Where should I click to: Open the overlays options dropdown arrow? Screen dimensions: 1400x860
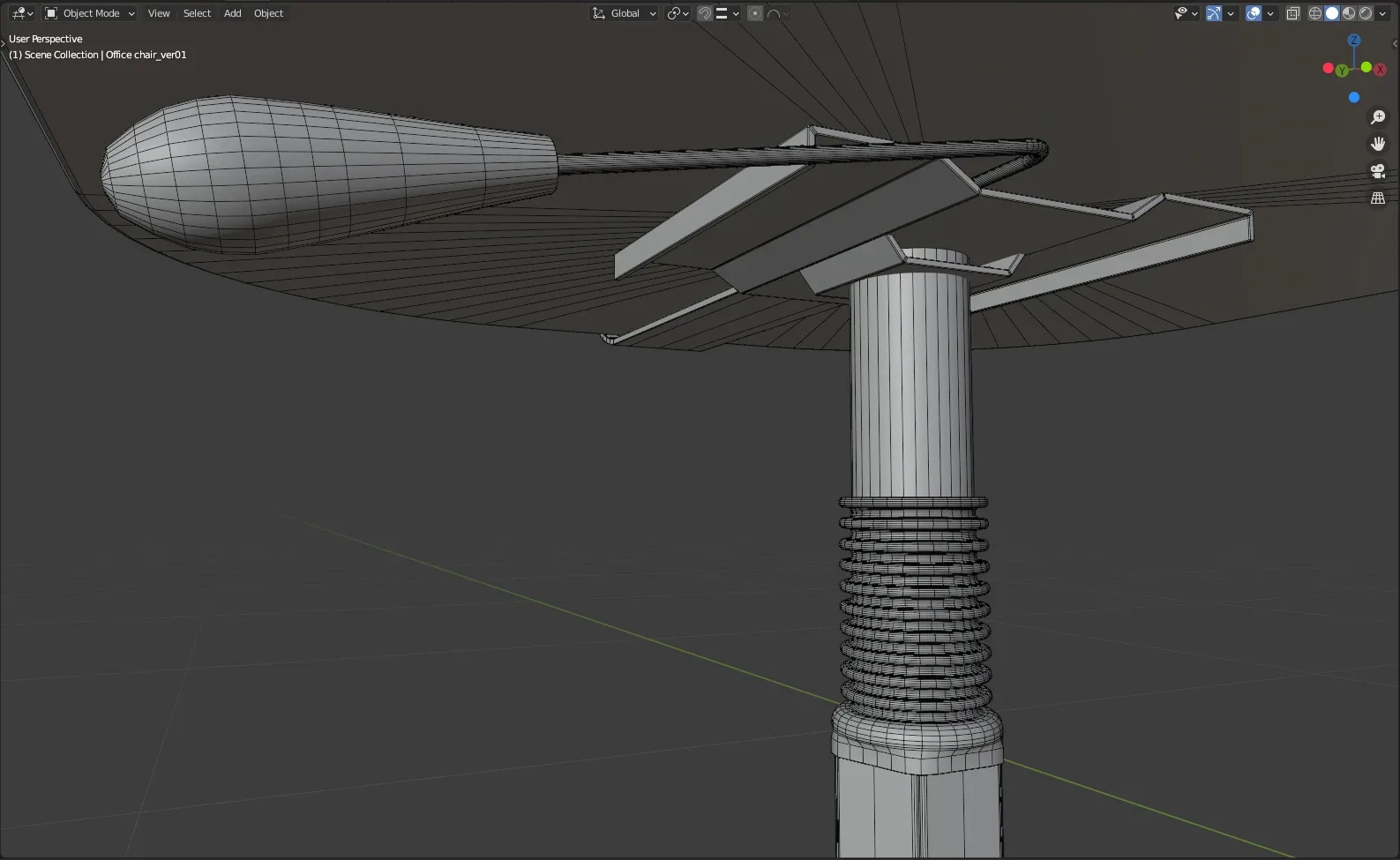(x=1270, y=13)
